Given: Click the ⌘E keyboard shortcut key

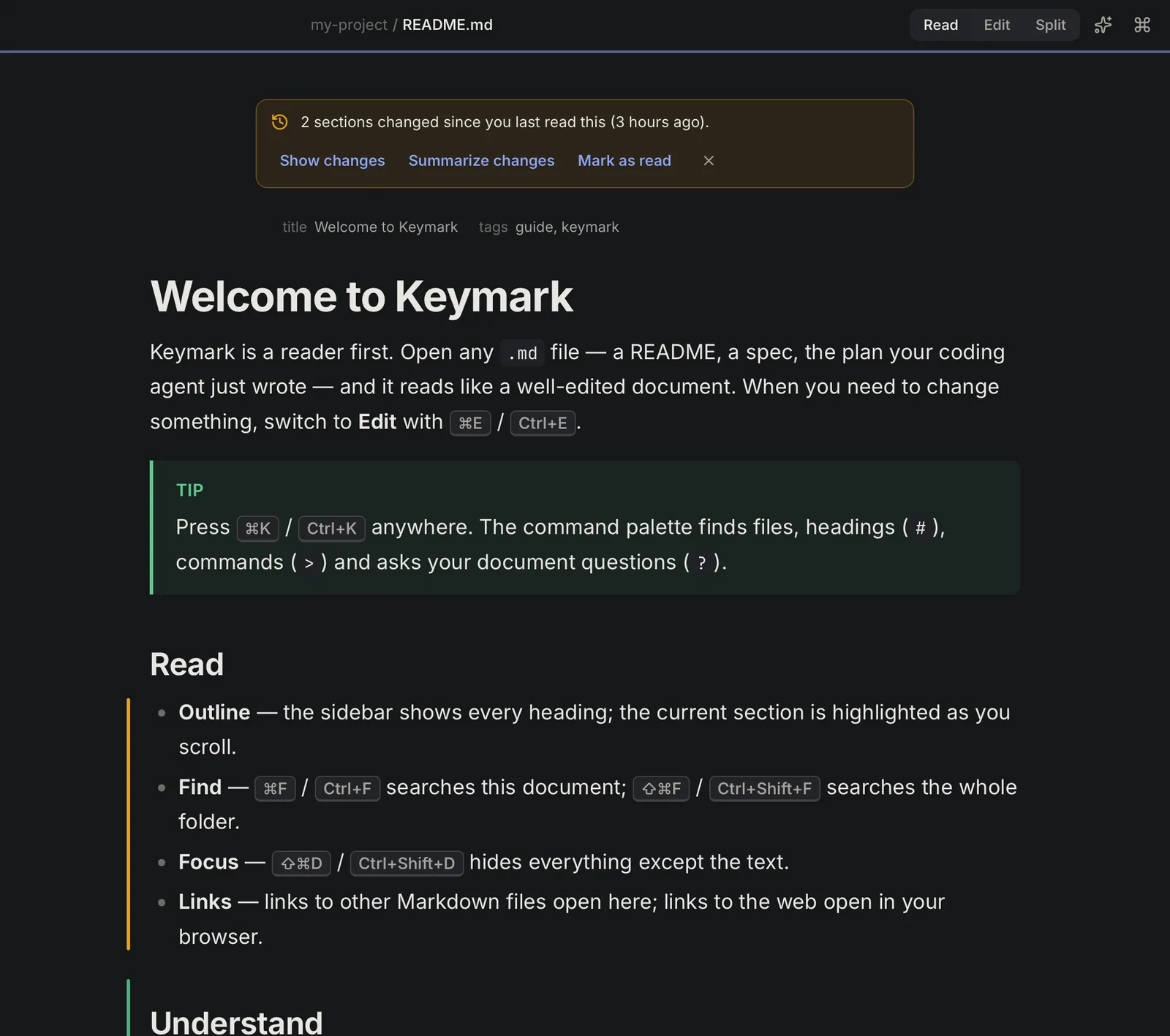Looking at the screenshot, I should point(470,423).
